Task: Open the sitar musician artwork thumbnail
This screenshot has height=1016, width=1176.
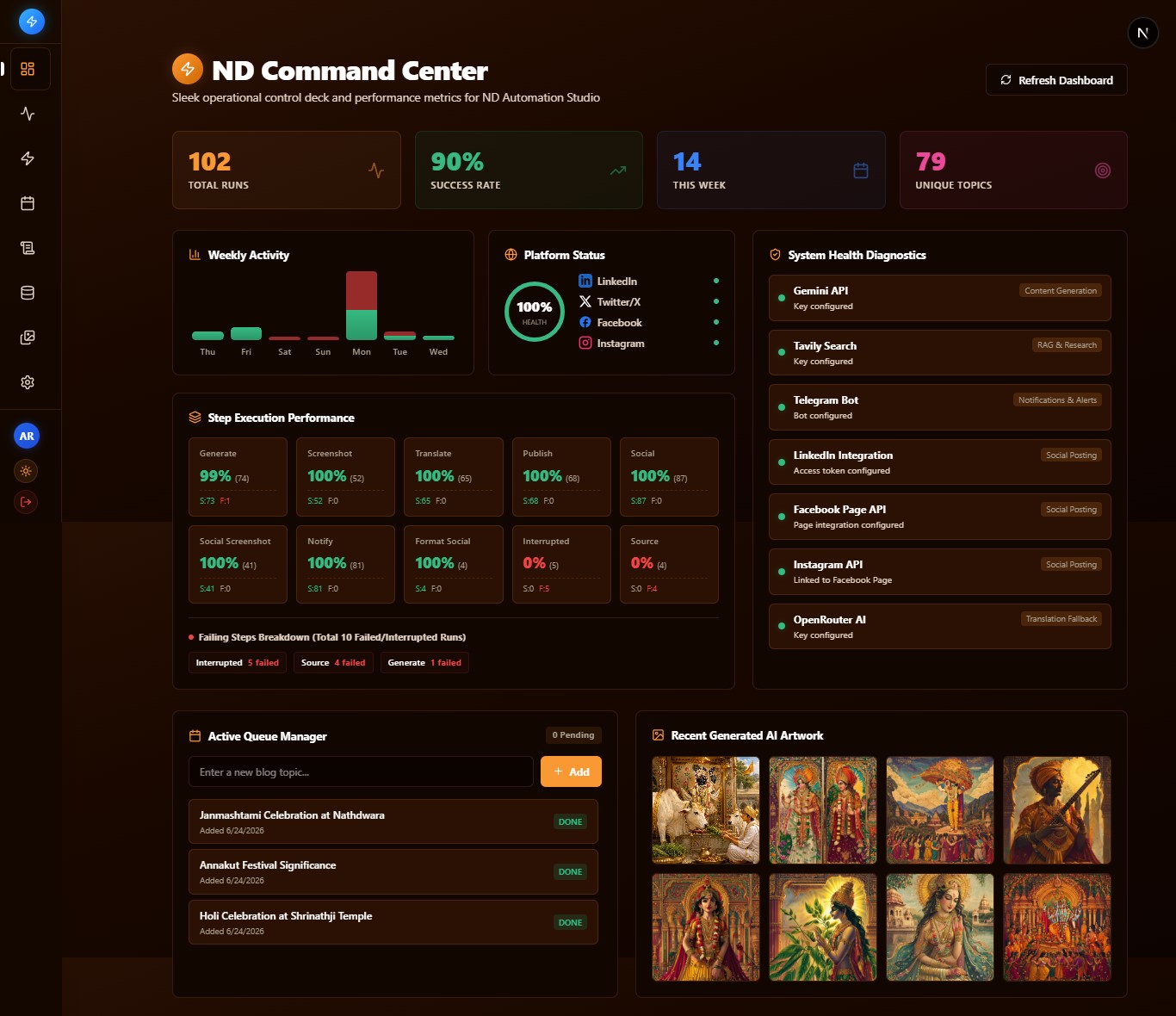Action: 1057,810
